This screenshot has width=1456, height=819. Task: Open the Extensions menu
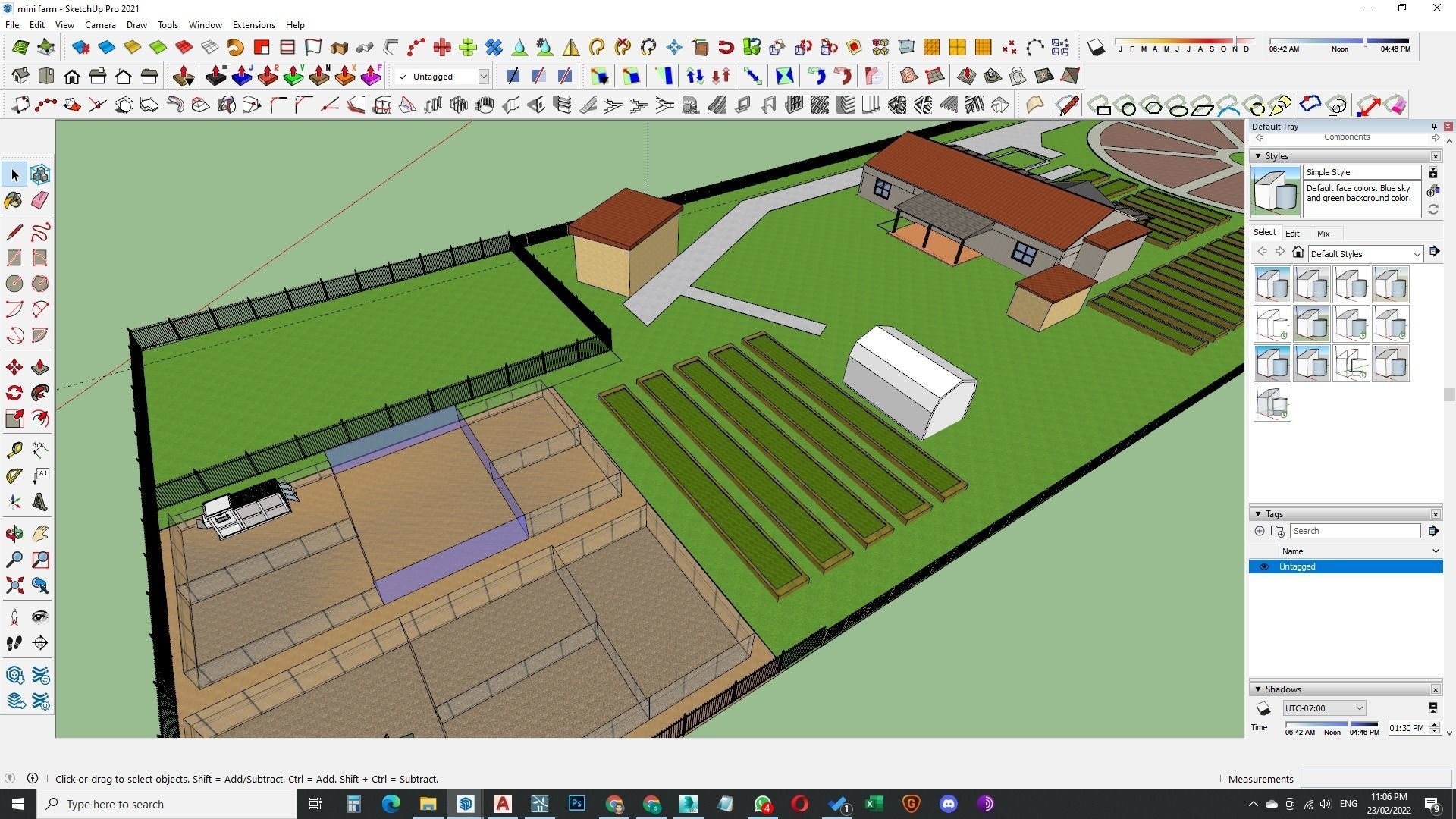click(x=253, y=24)
